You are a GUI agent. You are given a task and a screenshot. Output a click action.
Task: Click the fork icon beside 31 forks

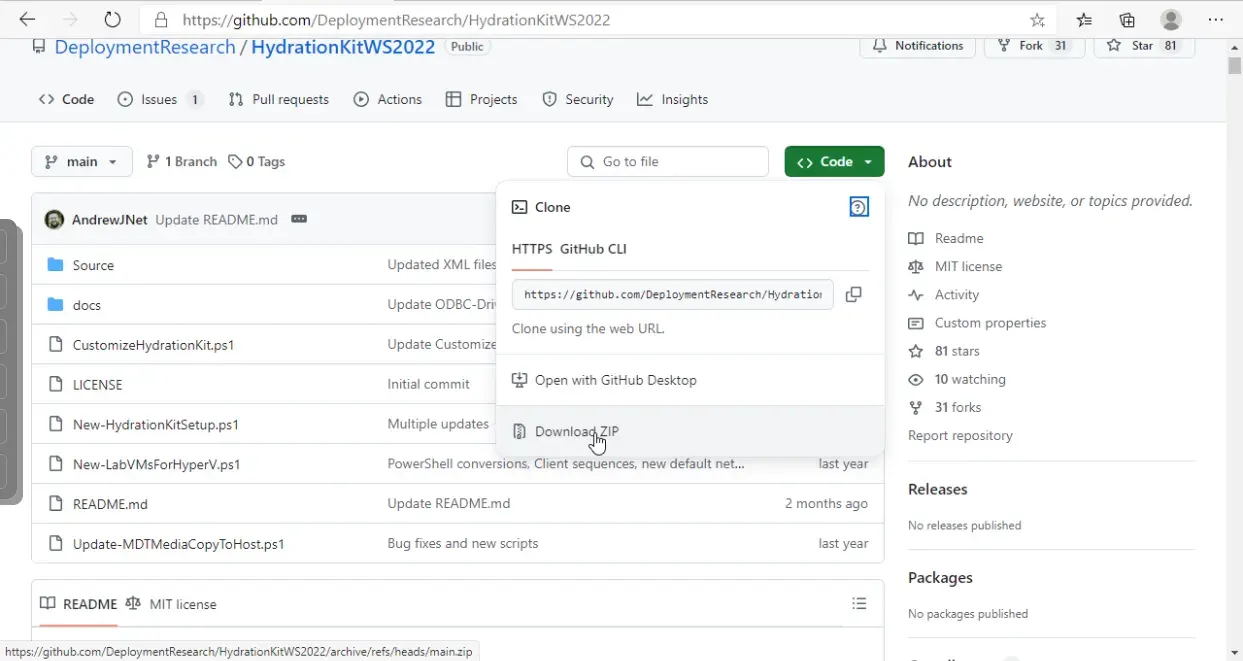(x=916, y=408)
